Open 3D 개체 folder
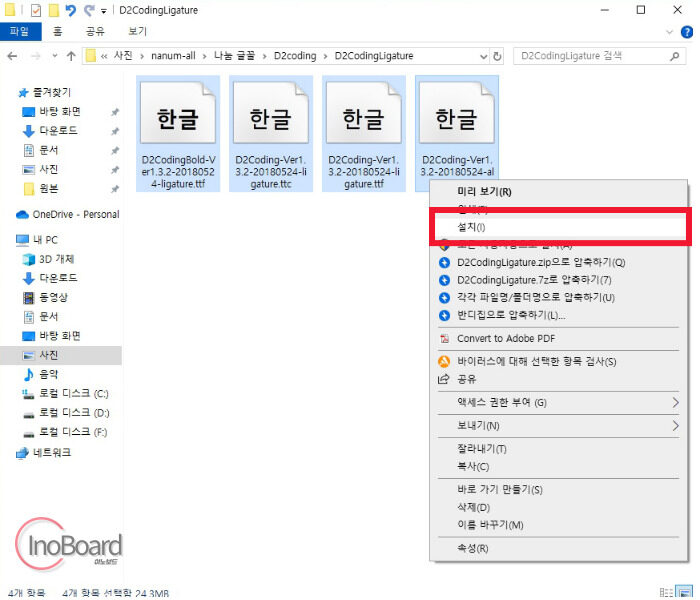The height and width of the screenshot is (600, 700). coord(56,259)
